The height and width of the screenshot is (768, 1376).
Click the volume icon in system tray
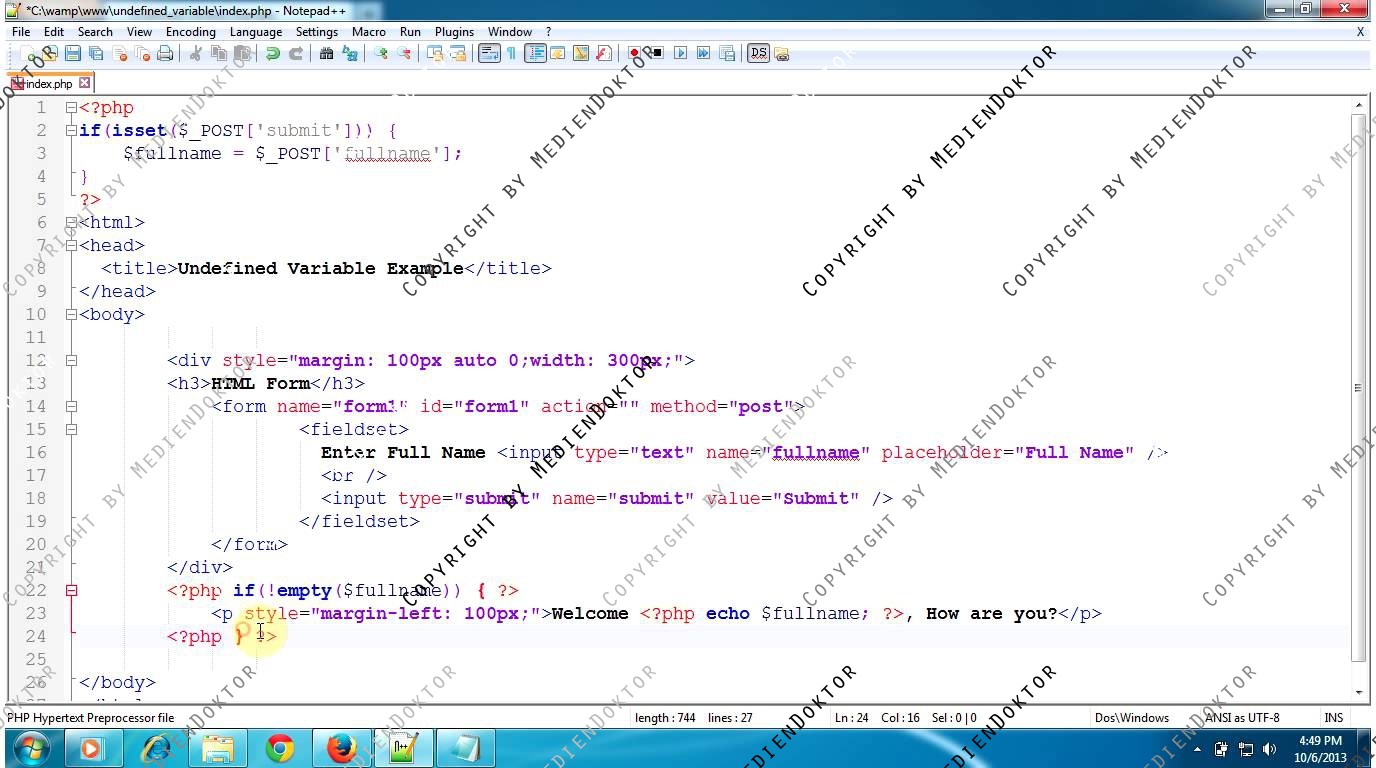pyautogui.click(x=1269, y=748)
